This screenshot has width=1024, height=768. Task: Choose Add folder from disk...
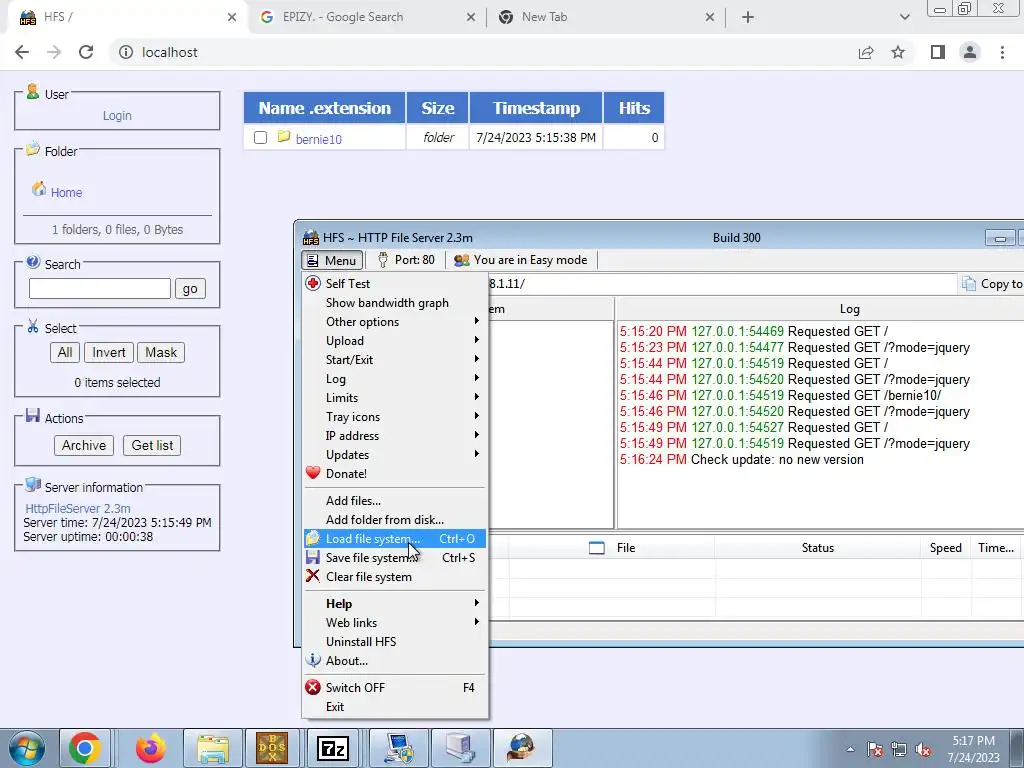click(394, 520)
